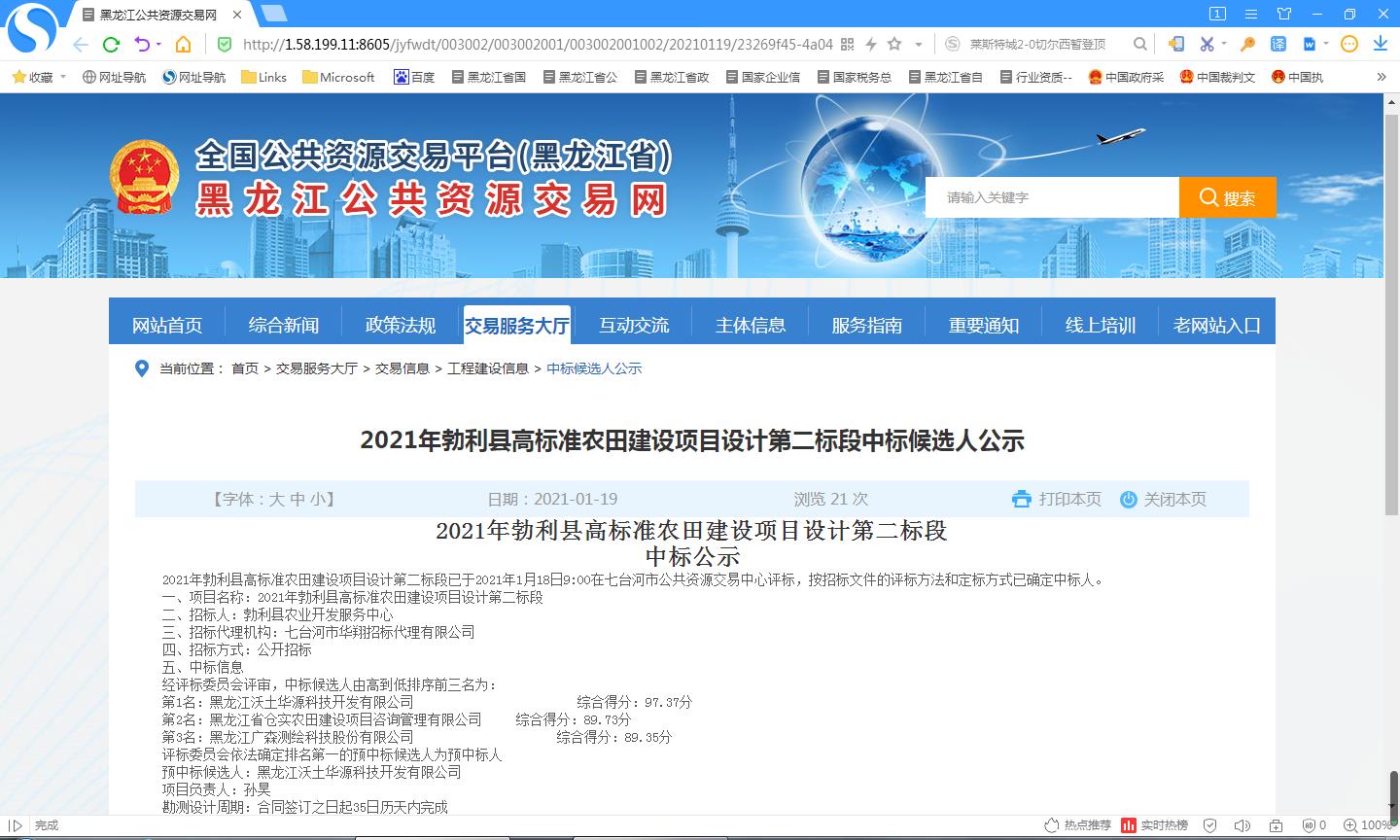Expand bookmarks bar overflow chevron
Viewport: 1400px width, 840px height.
pyautogui.click(x=1382, y=77)
